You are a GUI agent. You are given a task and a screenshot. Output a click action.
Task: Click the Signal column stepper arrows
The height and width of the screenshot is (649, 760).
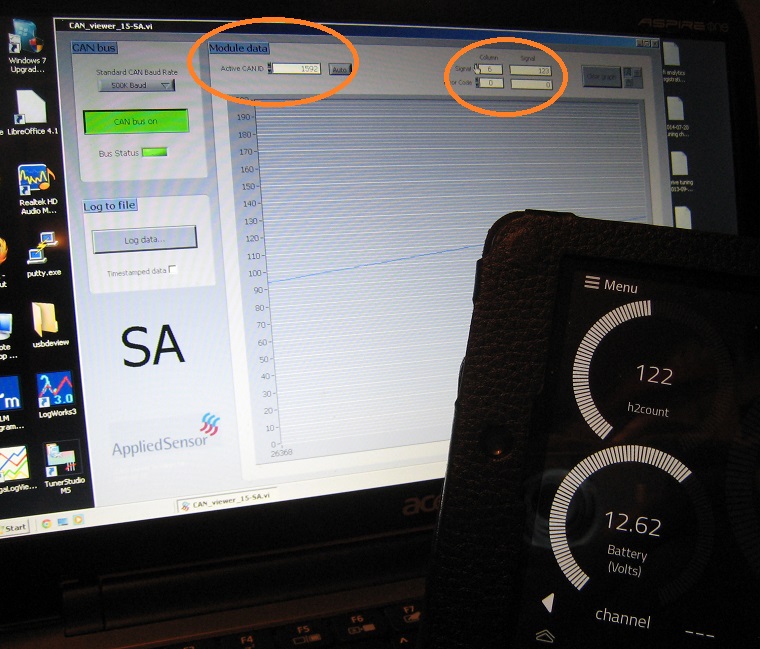click(x=477, y=70)
